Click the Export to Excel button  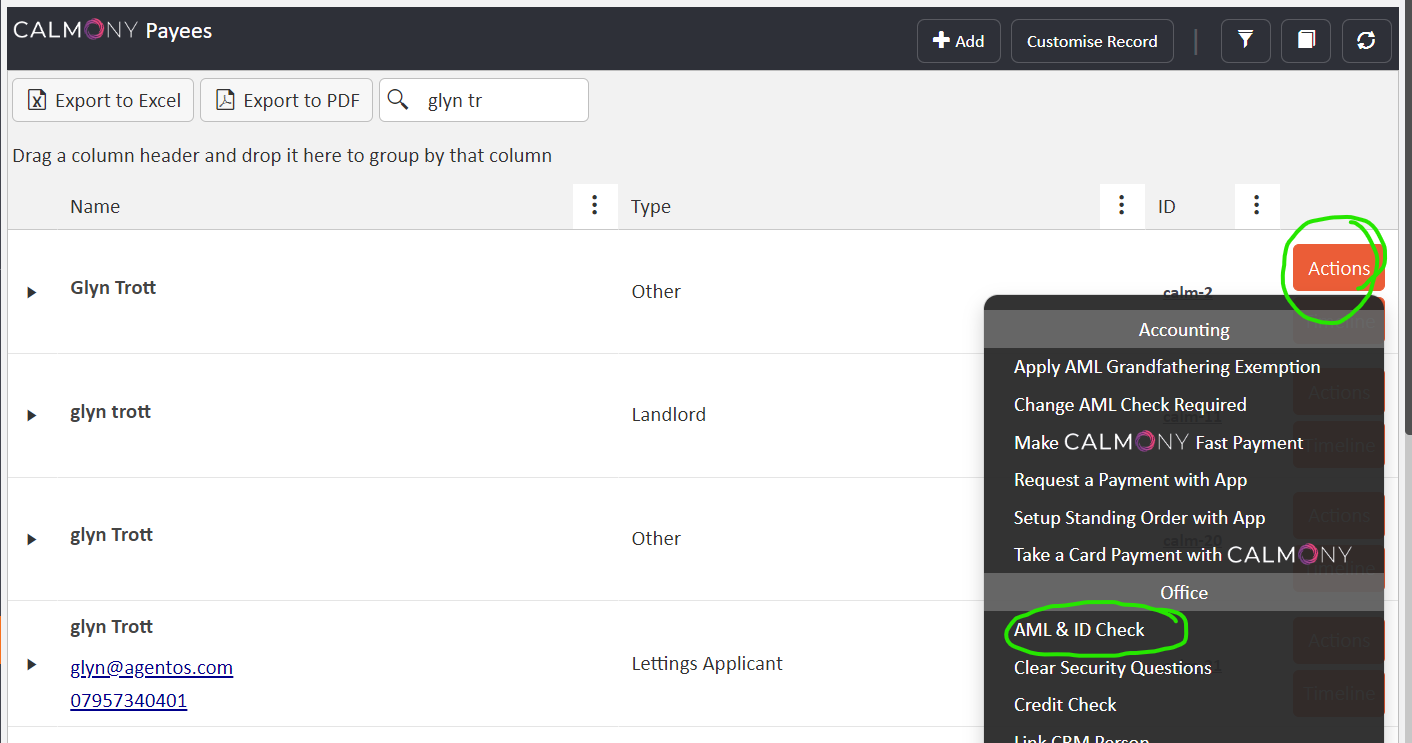(103, 100)
